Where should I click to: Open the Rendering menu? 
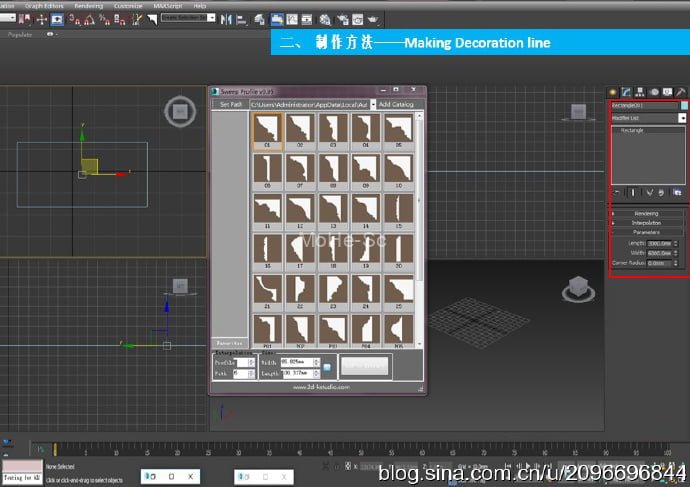(89, 5)
